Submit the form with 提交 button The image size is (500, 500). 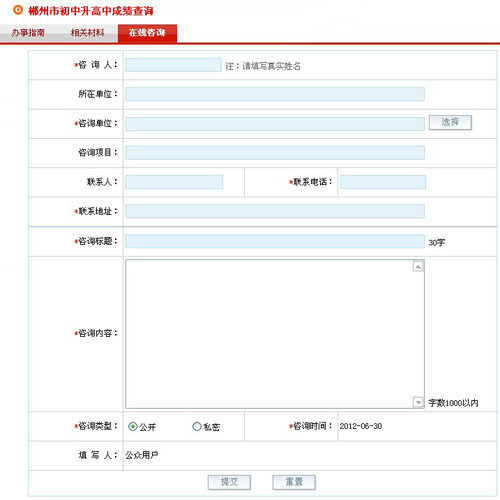pos(229,482)
